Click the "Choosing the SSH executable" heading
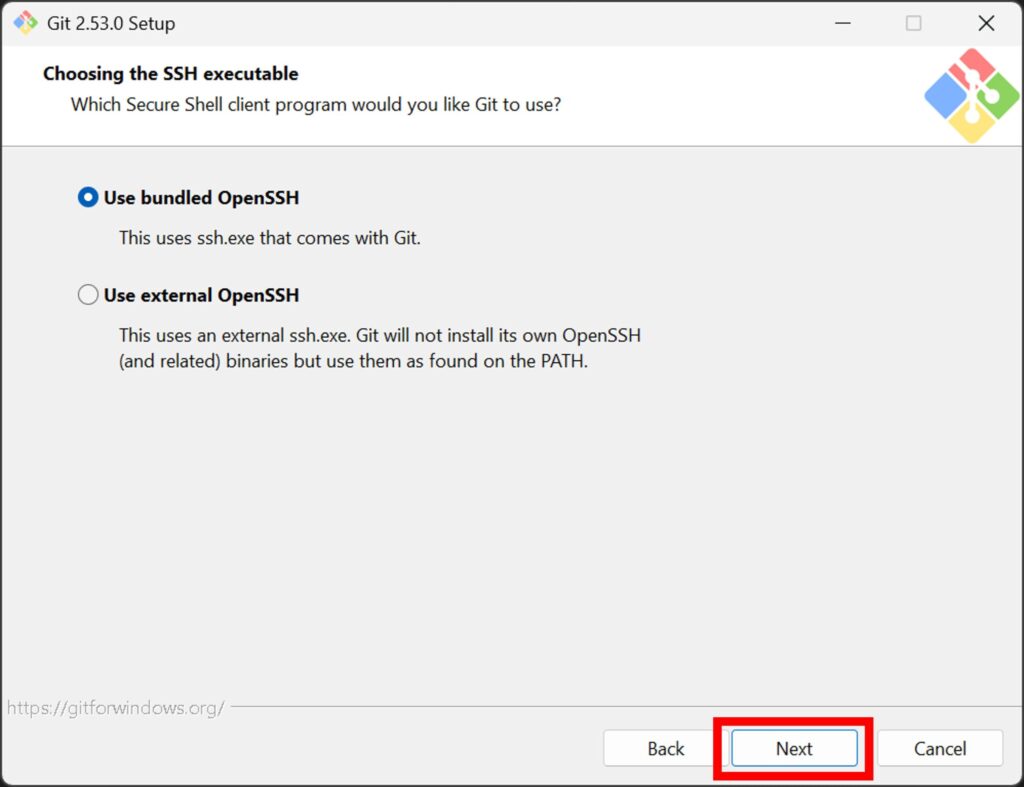The width and height of the screenshot is (1024, 787). coord(171,74)
